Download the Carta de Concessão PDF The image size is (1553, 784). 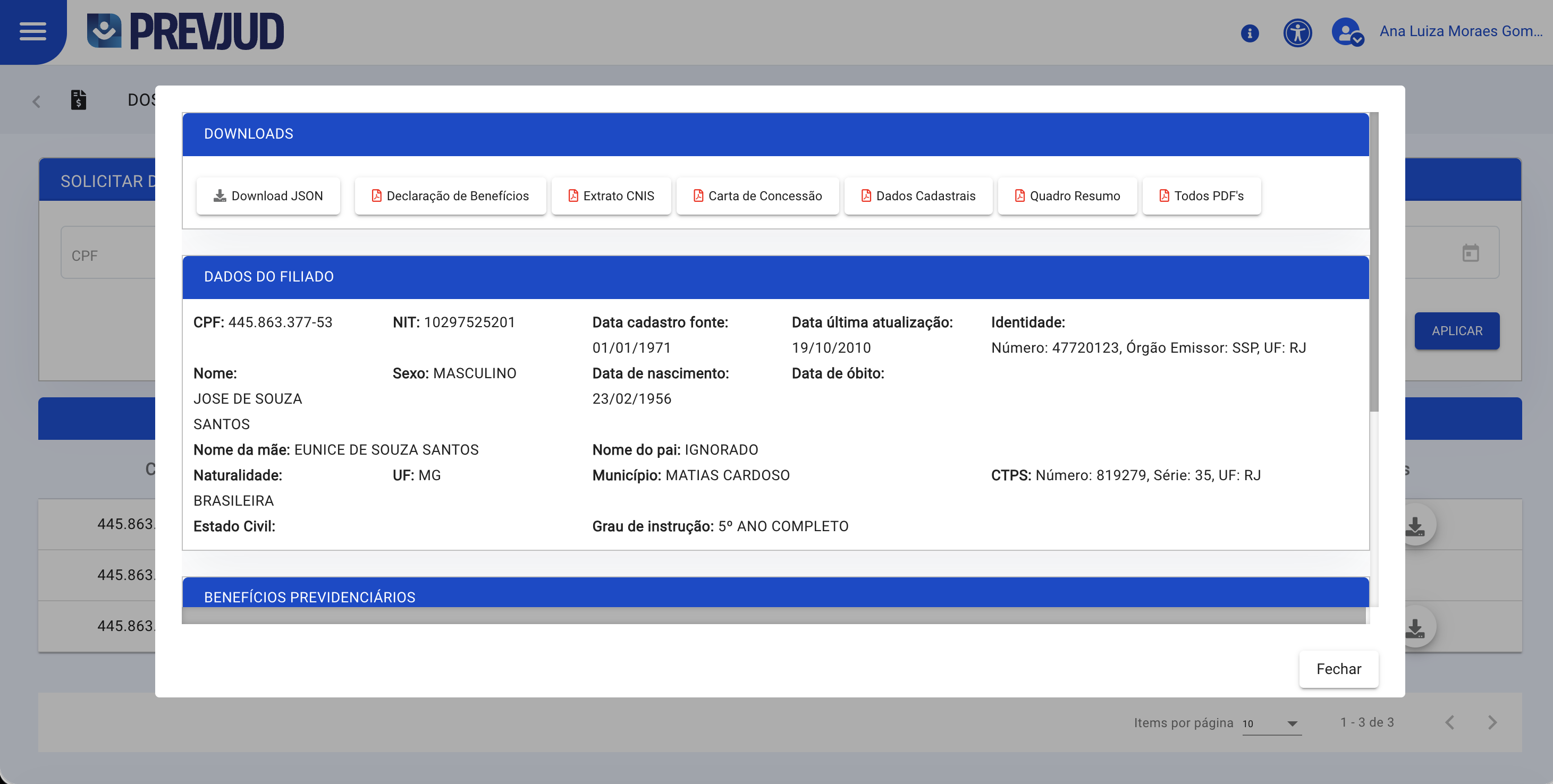click(757, 196)
